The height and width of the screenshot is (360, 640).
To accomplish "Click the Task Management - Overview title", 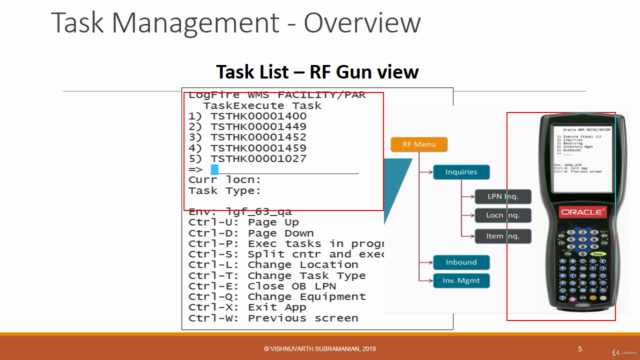I will click(x=236, y=22).
